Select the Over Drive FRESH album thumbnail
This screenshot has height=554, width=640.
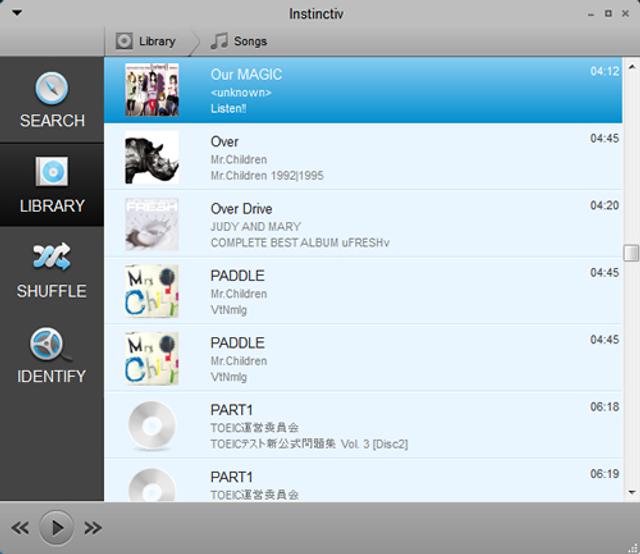pos(152,224)
